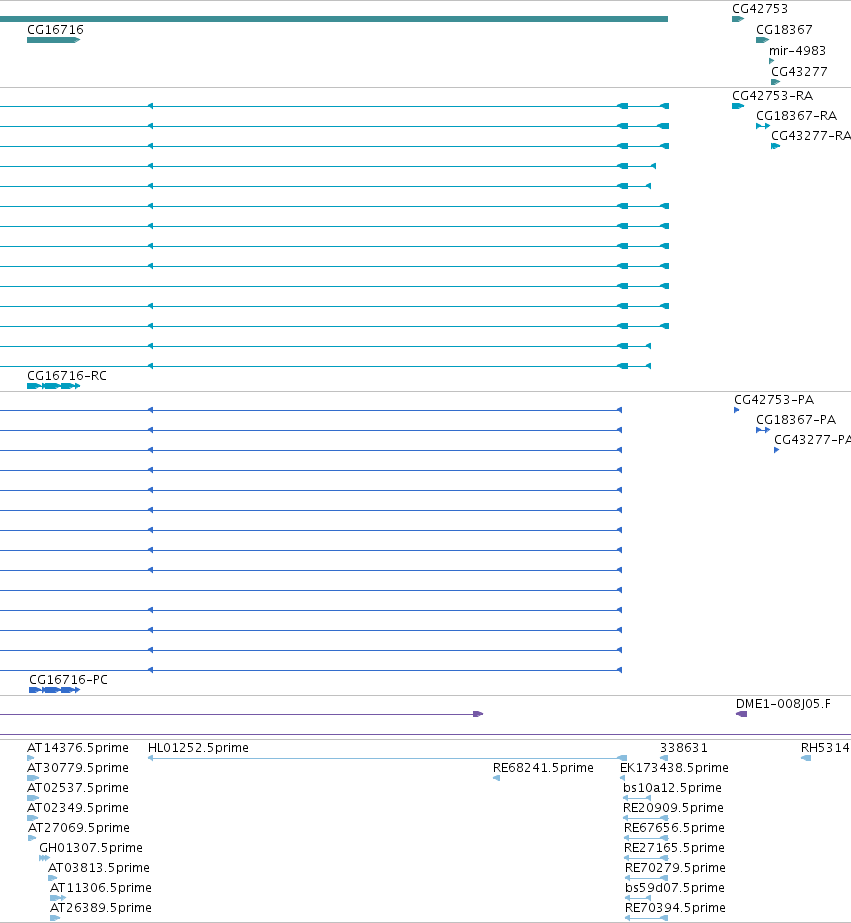Select the bs10a12.5prime alignment glyph
851x923 pixels.
pyautogui.click(x=637, y=798)
